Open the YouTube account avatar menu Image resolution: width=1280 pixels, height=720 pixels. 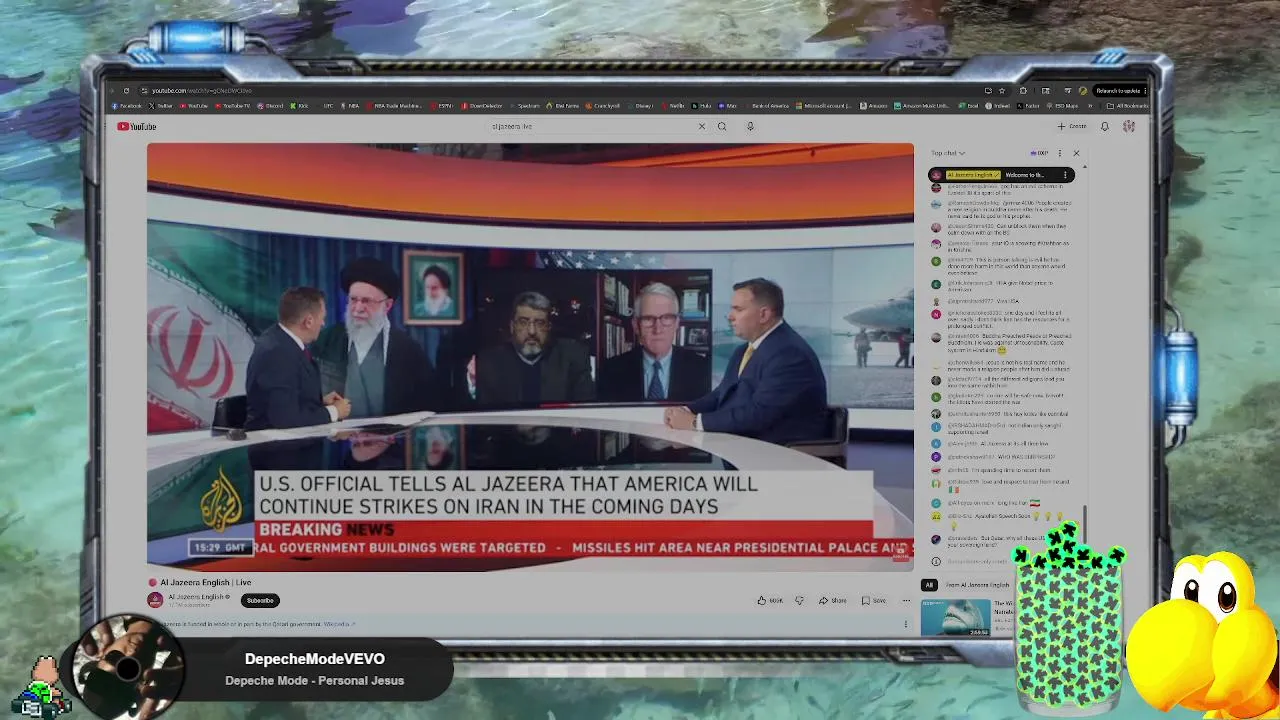coord(1129,126)
